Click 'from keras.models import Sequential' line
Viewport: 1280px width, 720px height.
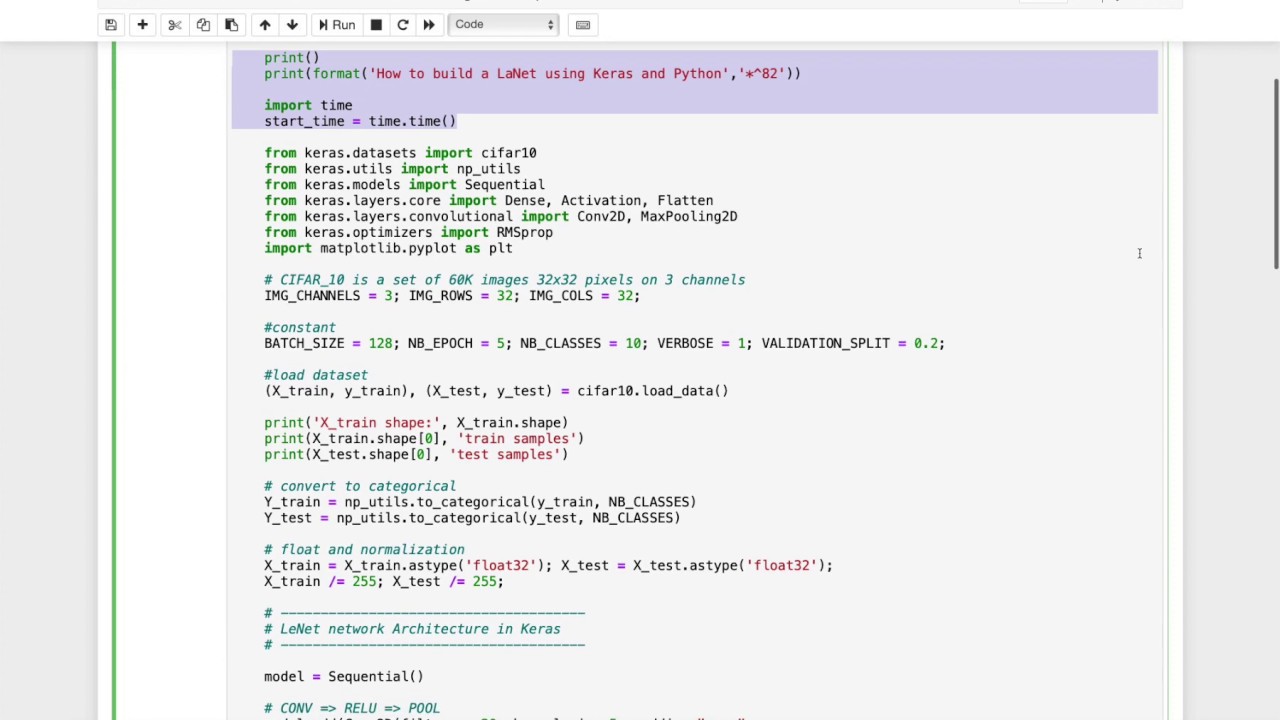(x=404, y=185)
